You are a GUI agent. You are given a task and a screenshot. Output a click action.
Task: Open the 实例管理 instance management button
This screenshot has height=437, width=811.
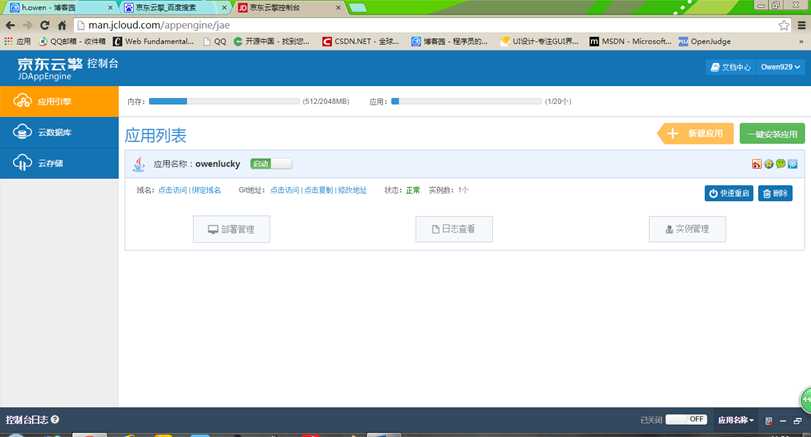[687, 229]
